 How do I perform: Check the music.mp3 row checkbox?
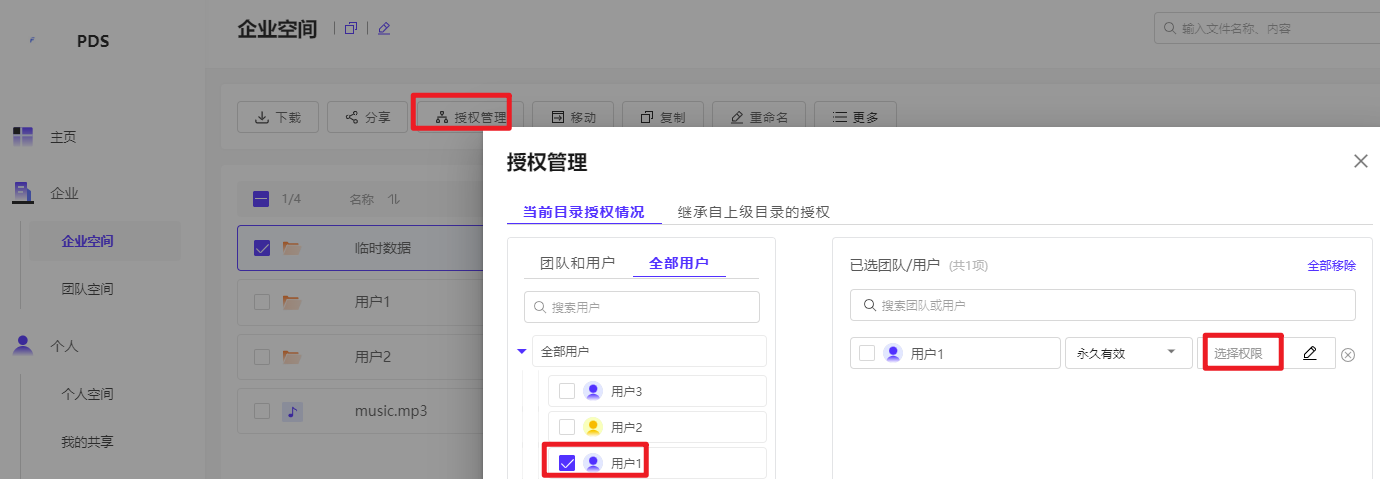262,410
